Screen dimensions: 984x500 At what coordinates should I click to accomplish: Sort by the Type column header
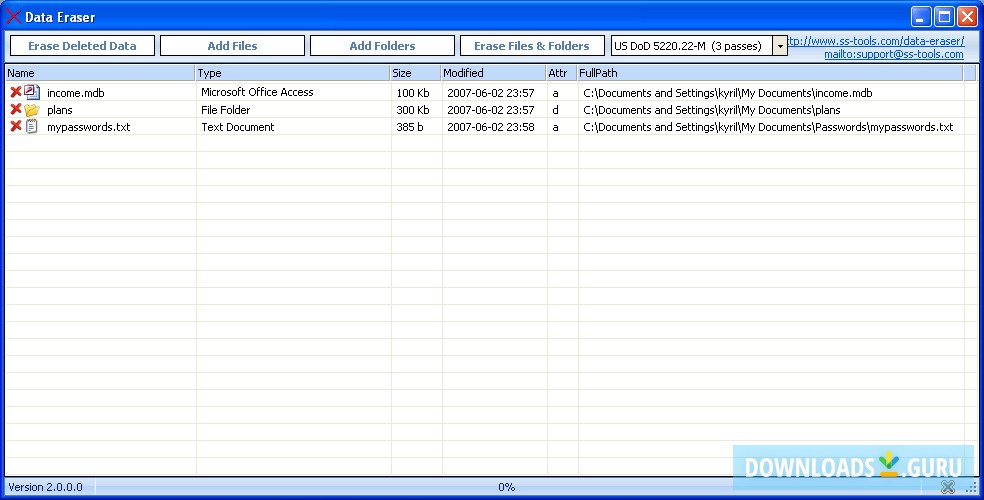292,73
